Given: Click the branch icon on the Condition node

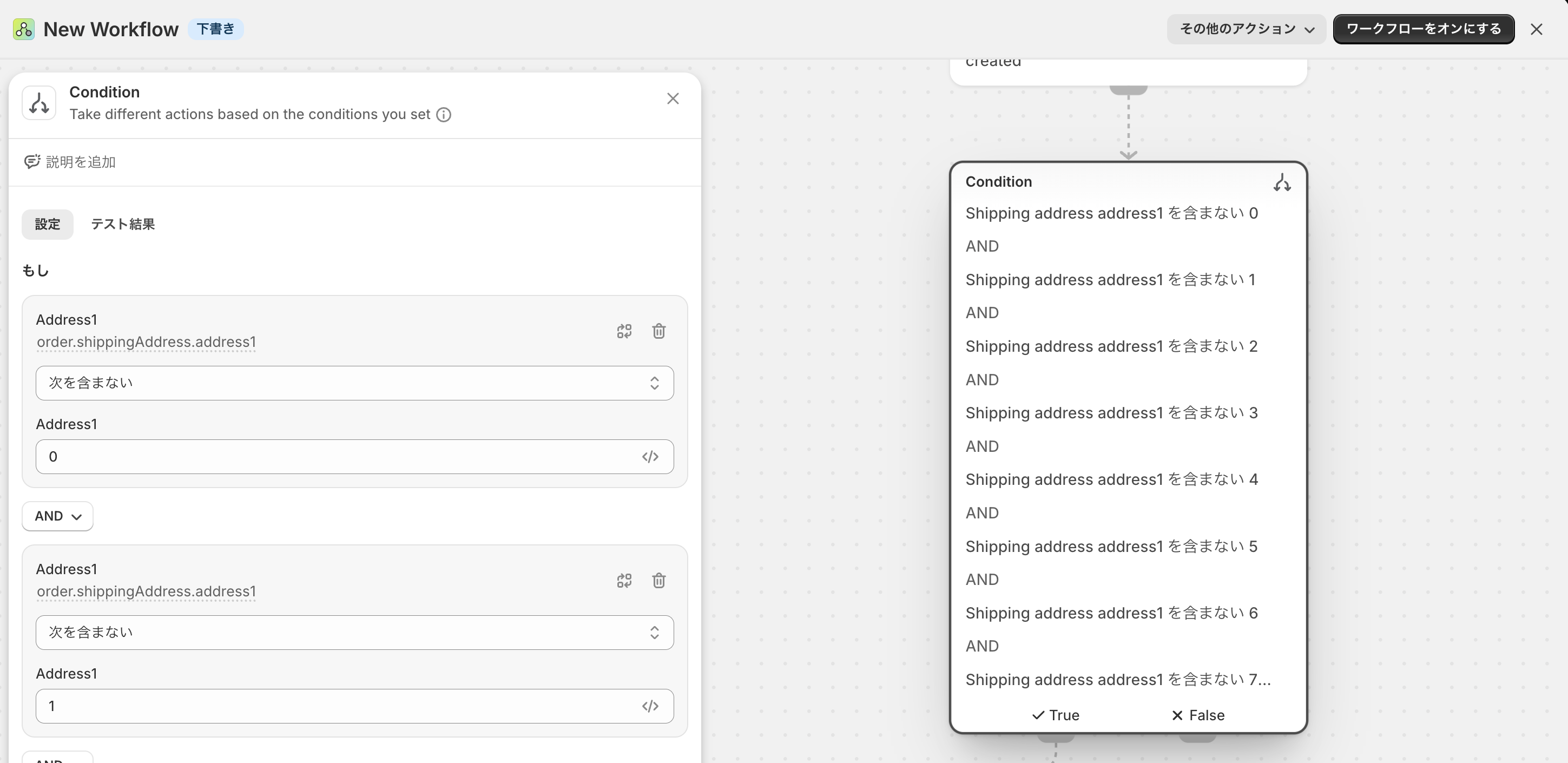Looking at the screenshot, I should [x=1282, y=182].
